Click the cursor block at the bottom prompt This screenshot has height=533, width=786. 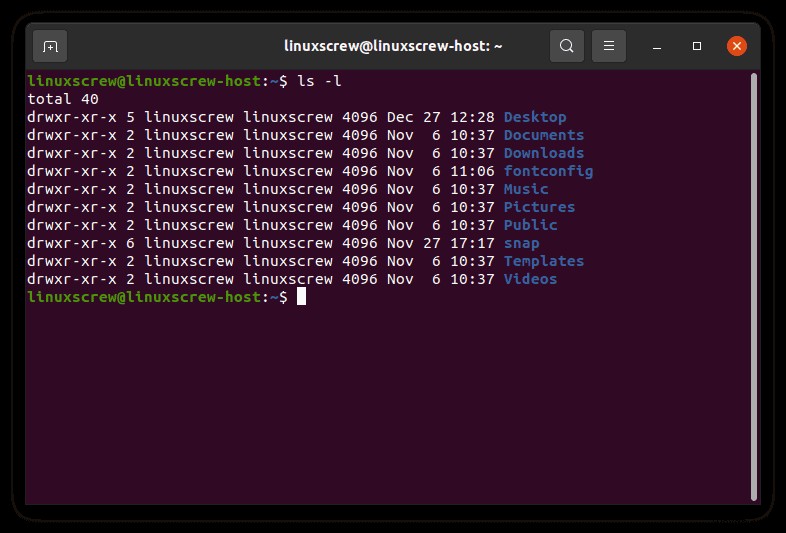click(x=301, y=296)
